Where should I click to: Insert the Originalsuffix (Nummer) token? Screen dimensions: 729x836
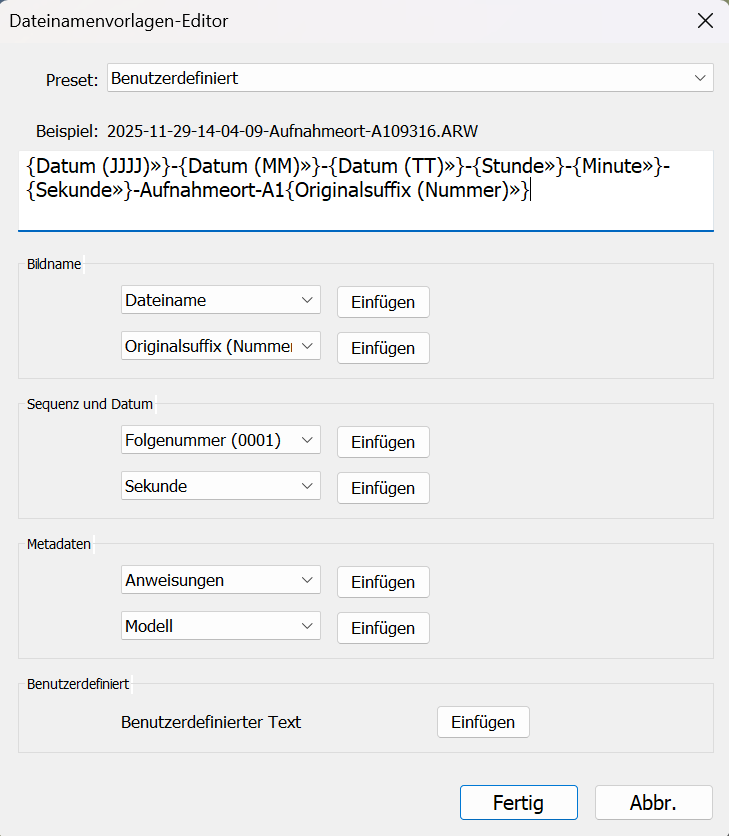(383, 348)
